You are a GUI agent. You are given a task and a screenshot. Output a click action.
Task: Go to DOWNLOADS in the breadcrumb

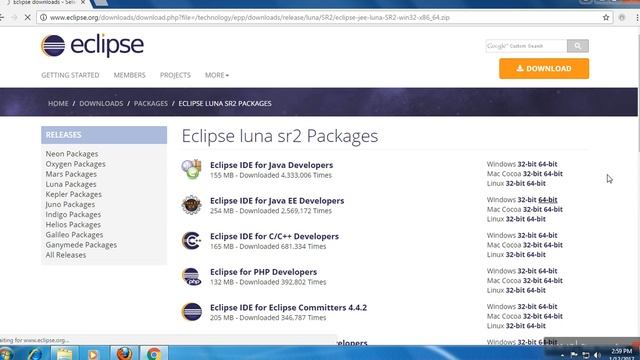click(101, 104)
